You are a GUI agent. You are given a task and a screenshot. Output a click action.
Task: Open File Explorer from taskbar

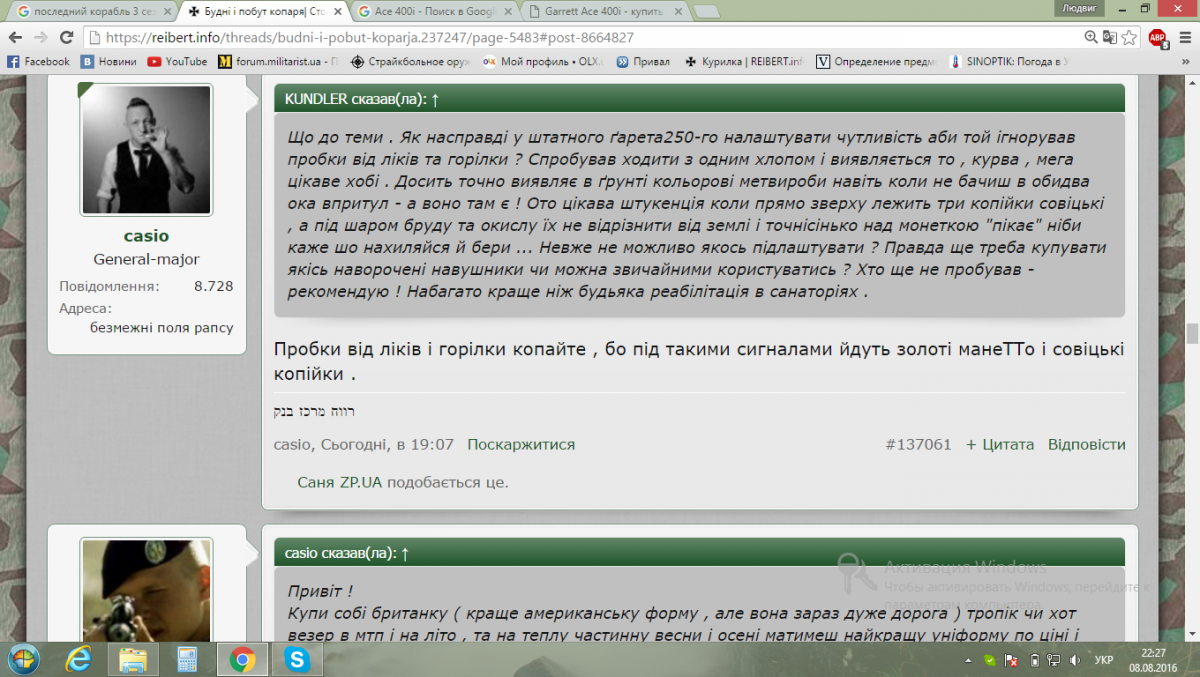[132, 659]
